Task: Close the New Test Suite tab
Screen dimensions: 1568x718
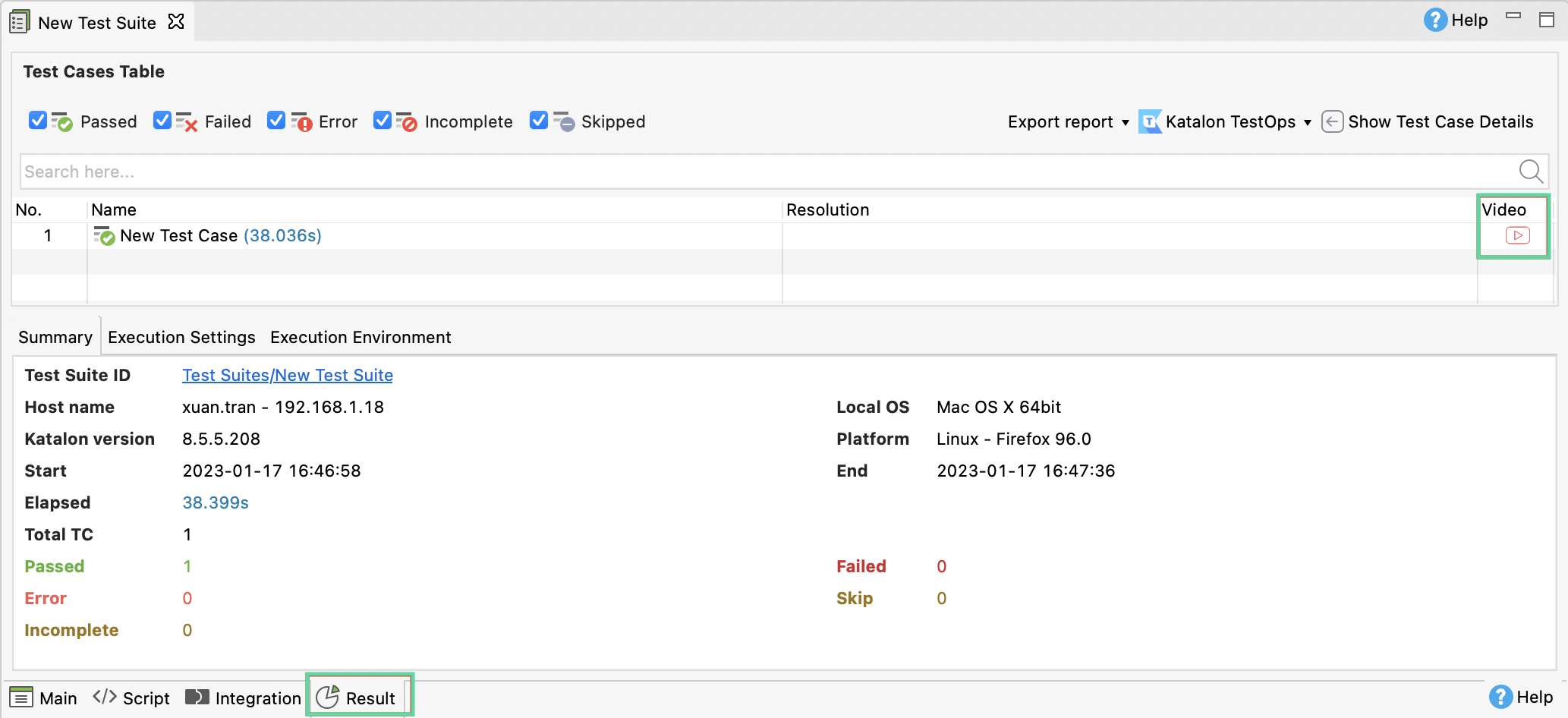Action: pos(176,22)
